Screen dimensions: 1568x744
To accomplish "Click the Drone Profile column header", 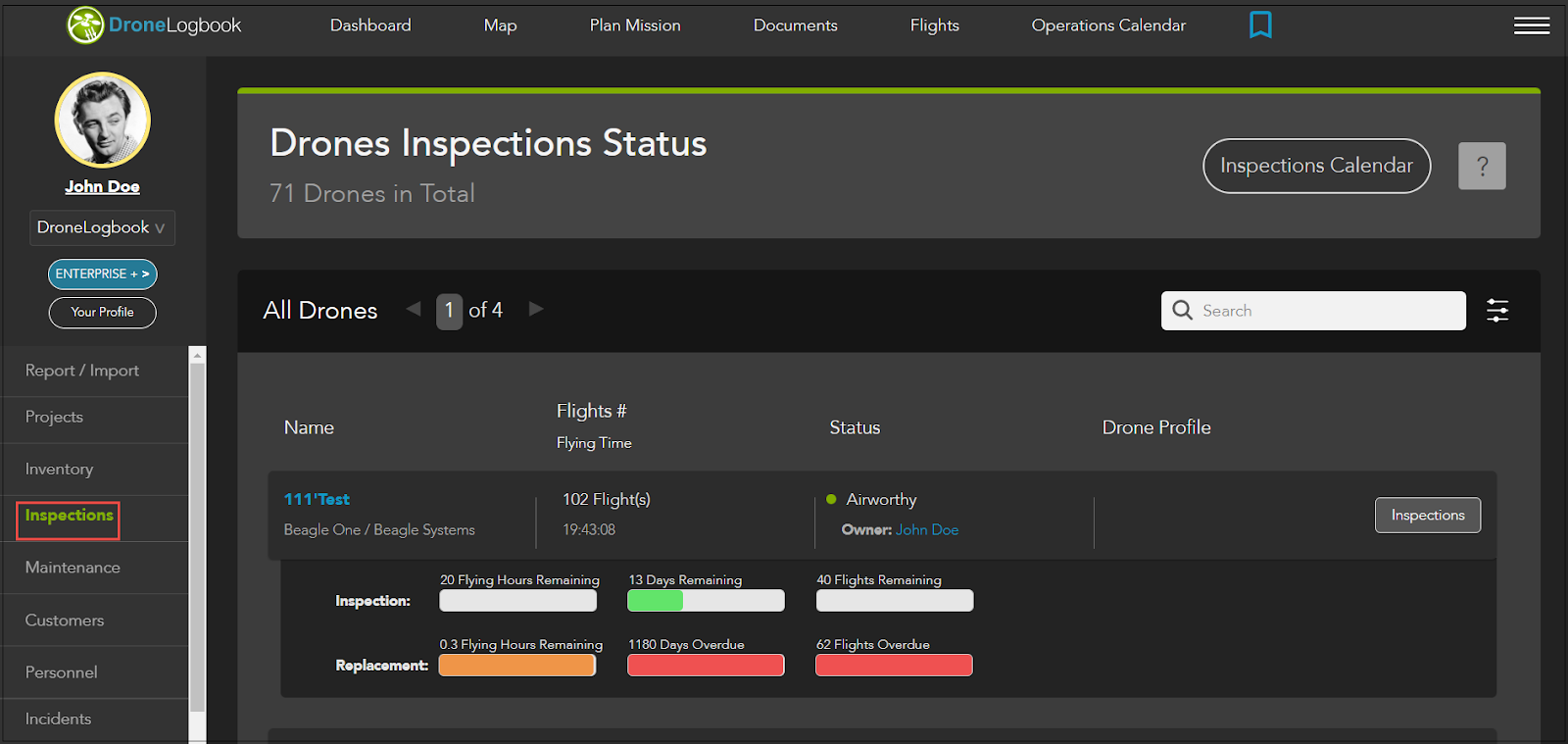I will (1156, 427).
